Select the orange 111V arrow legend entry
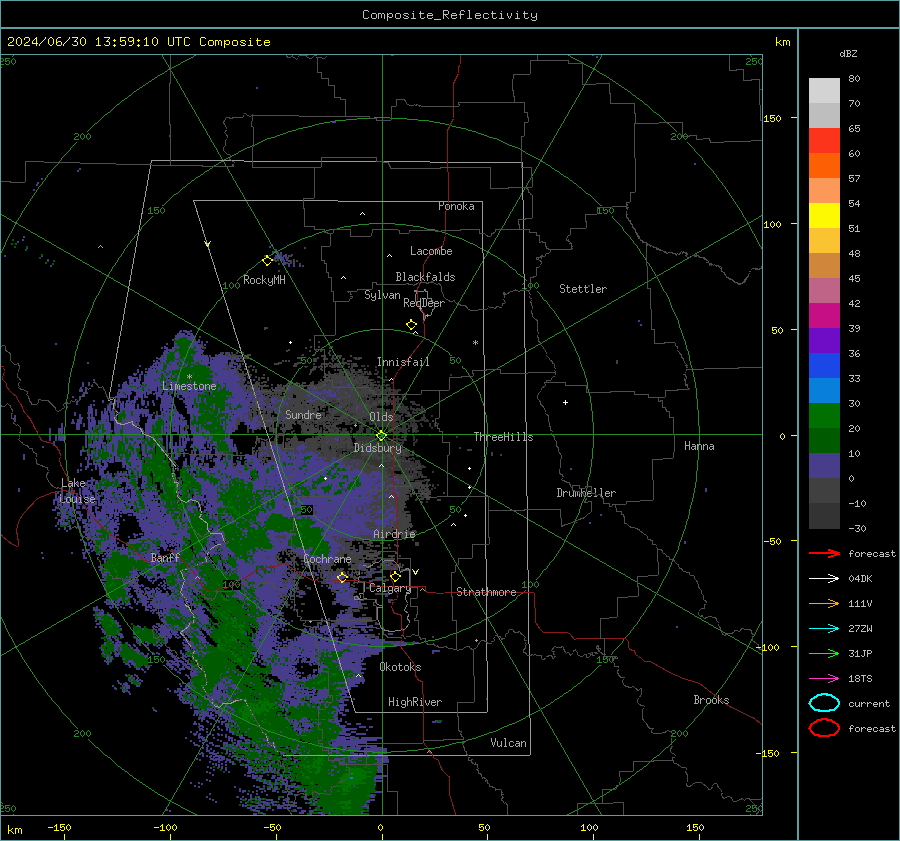 point(824,603)
